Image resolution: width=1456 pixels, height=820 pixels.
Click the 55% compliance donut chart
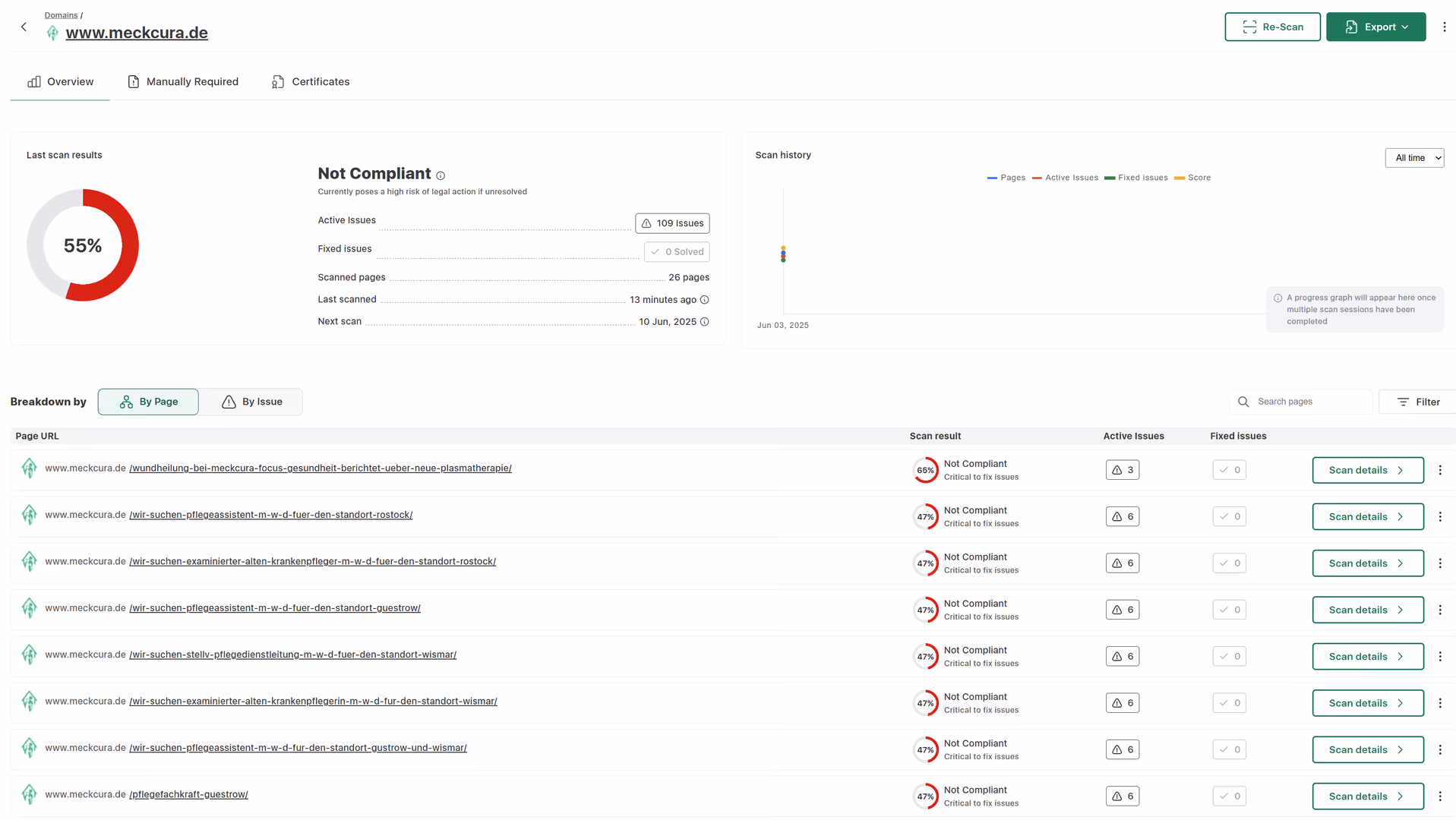(x=83, y=244)
